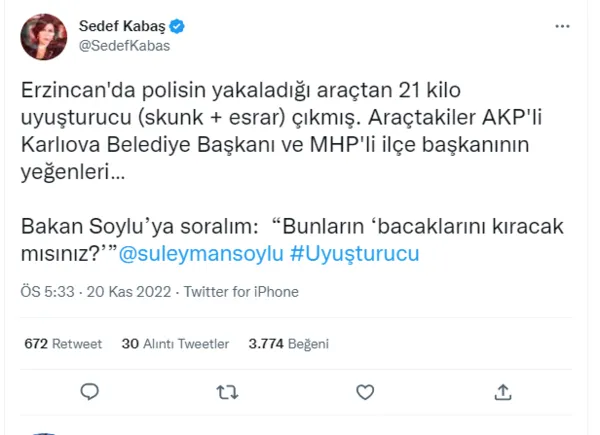
Task: Click the #Uyuşturucu hashtag
Action: [355, 254]
